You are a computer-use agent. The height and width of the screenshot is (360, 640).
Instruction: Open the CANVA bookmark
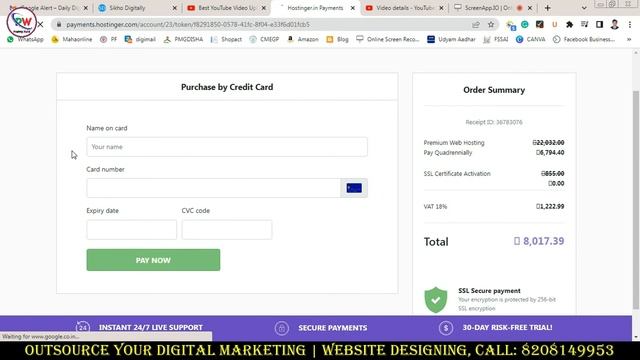[531, 39]
